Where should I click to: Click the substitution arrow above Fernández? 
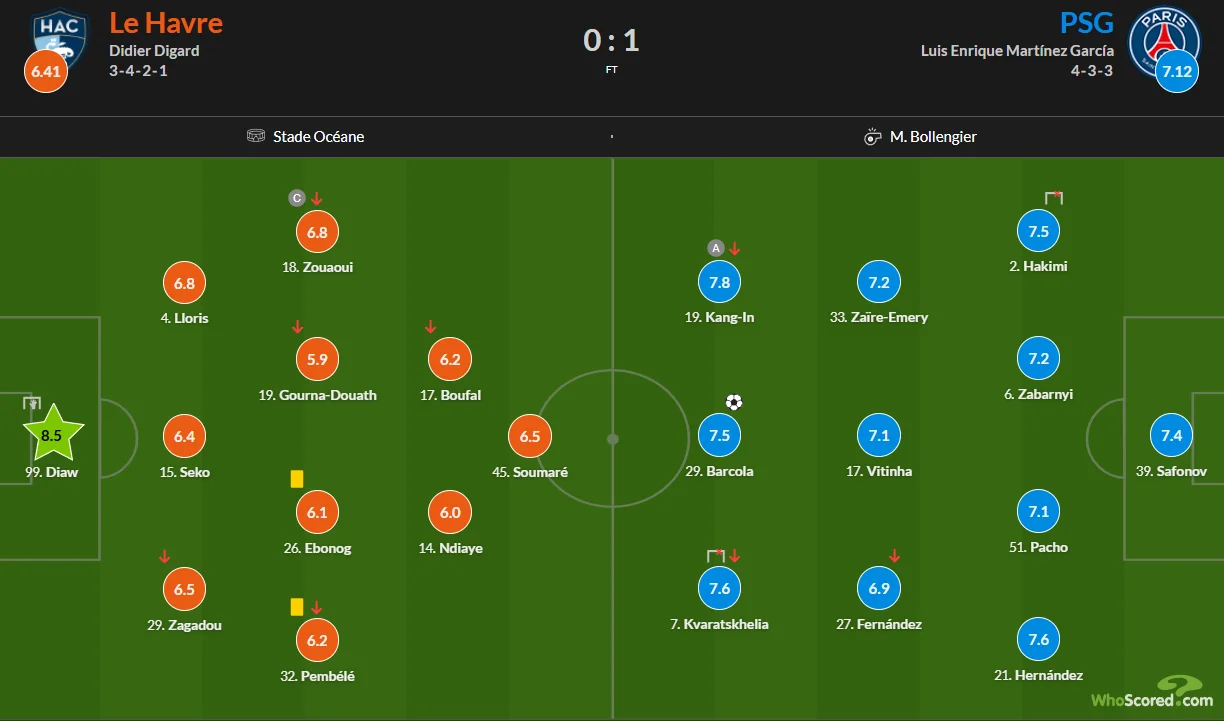[895, 556]
